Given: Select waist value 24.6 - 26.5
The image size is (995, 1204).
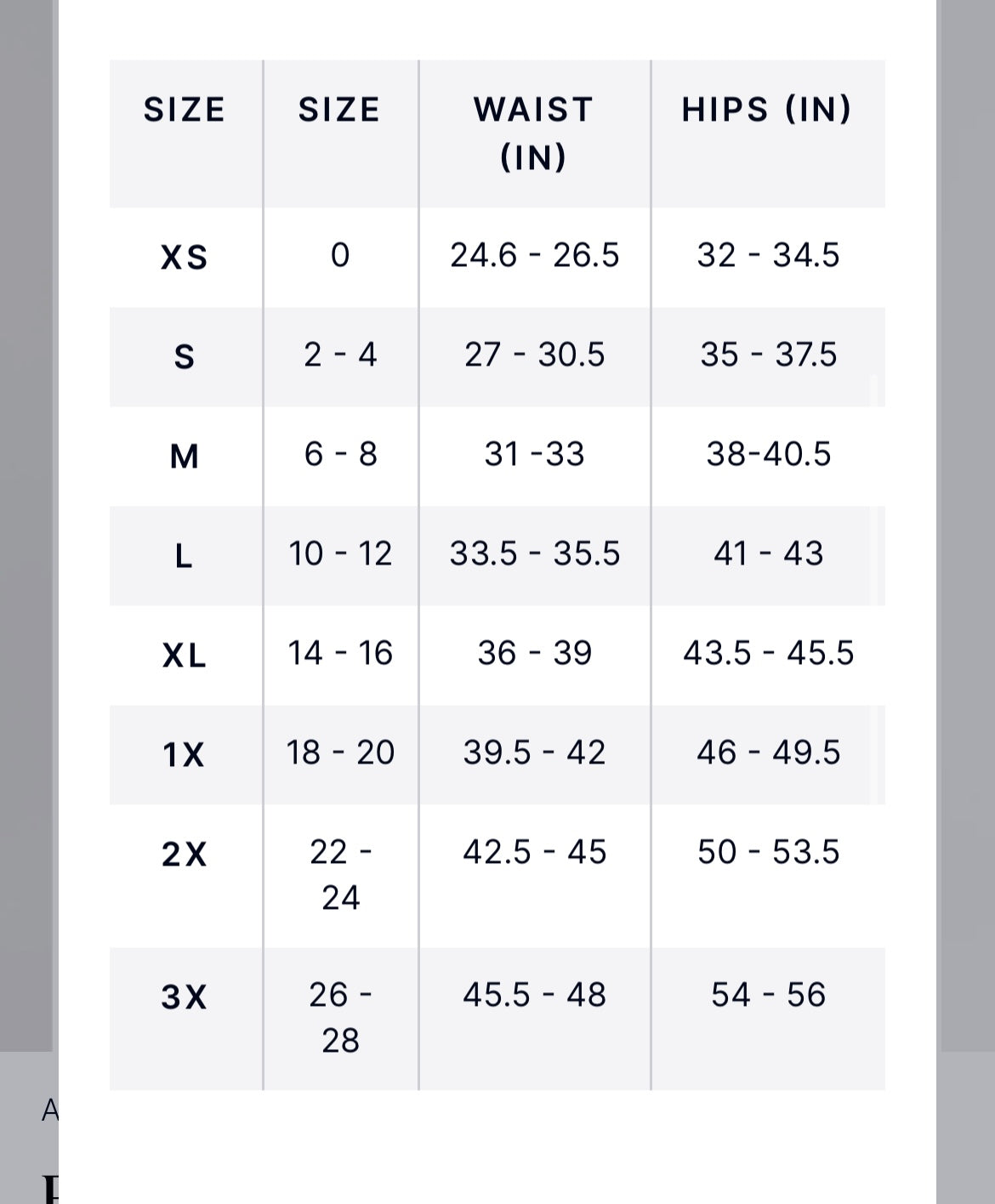Looking at the screenshot, I should click(534, 255).
